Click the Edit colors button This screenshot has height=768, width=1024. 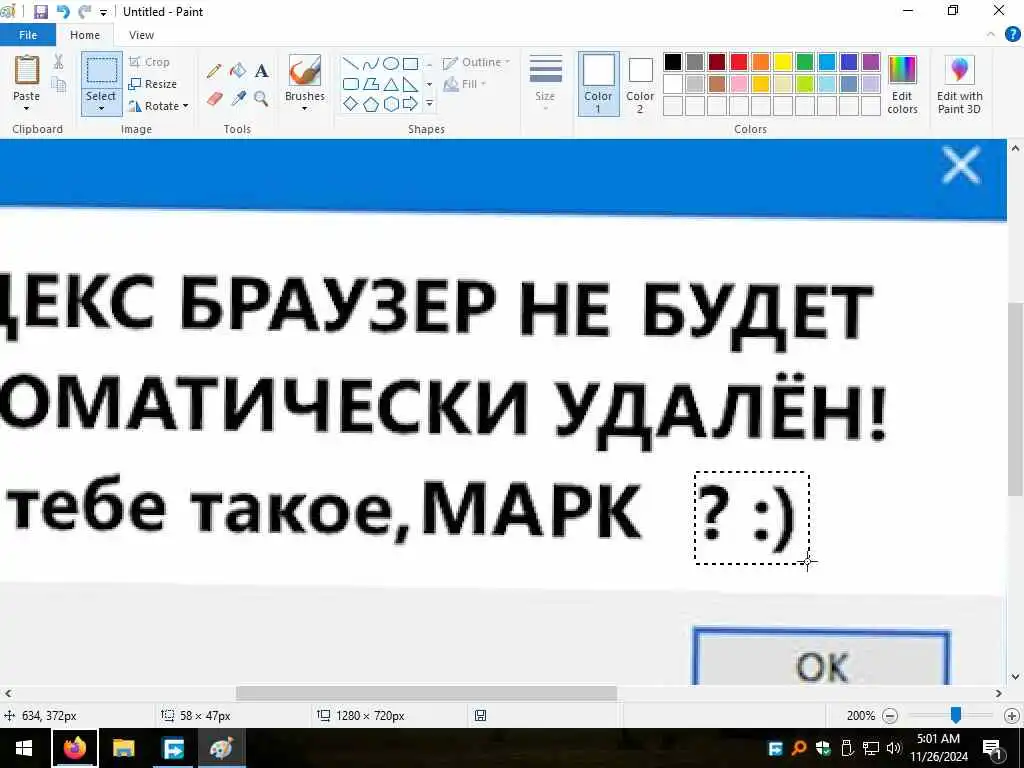903,85
